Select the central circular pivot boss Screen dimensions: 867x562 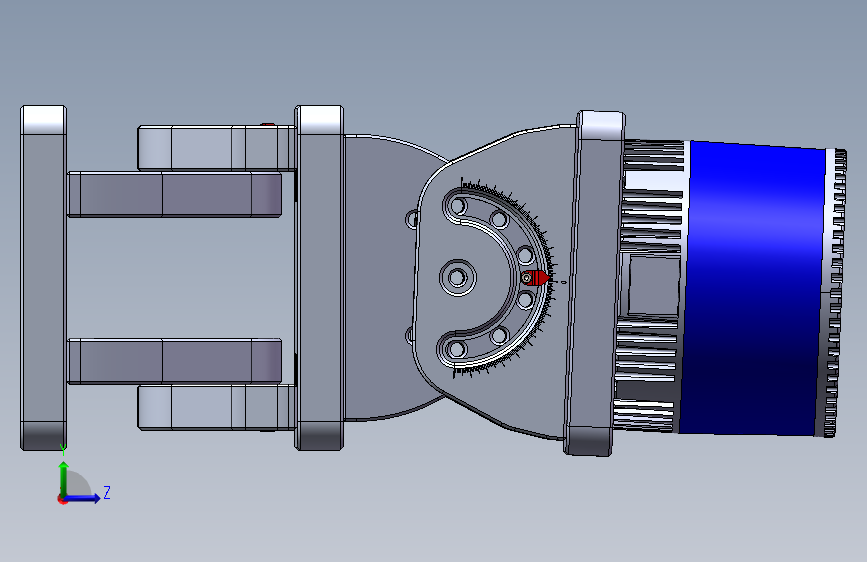458,277
